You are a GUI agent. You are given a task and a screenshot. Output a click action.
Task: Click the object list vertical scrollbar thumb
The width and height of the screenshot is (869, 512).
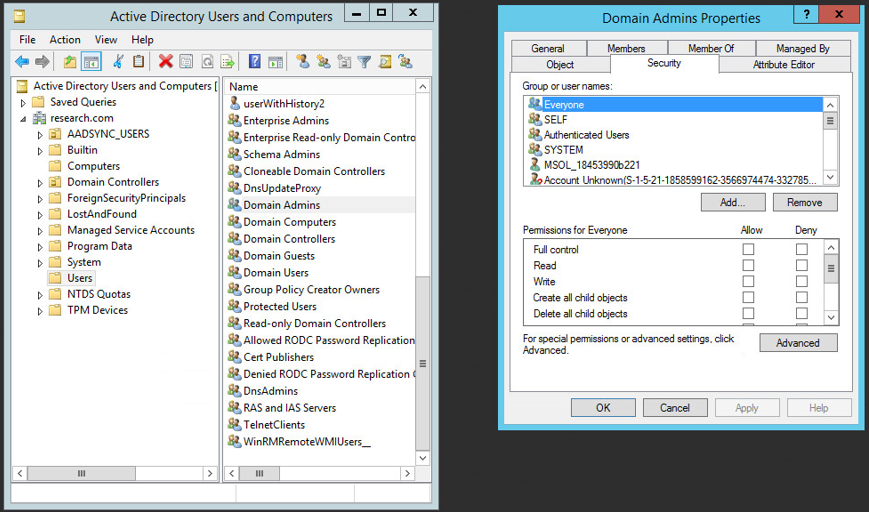click(422, 363)
